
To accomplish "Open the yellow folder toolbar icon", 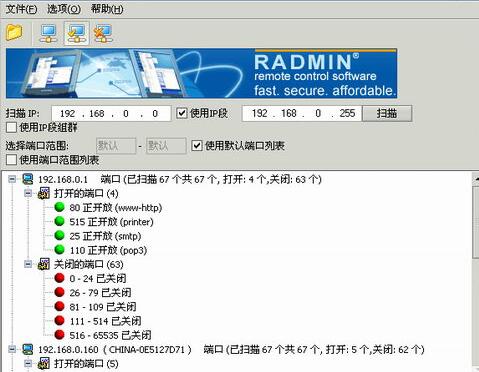I will tap(14, 33).
